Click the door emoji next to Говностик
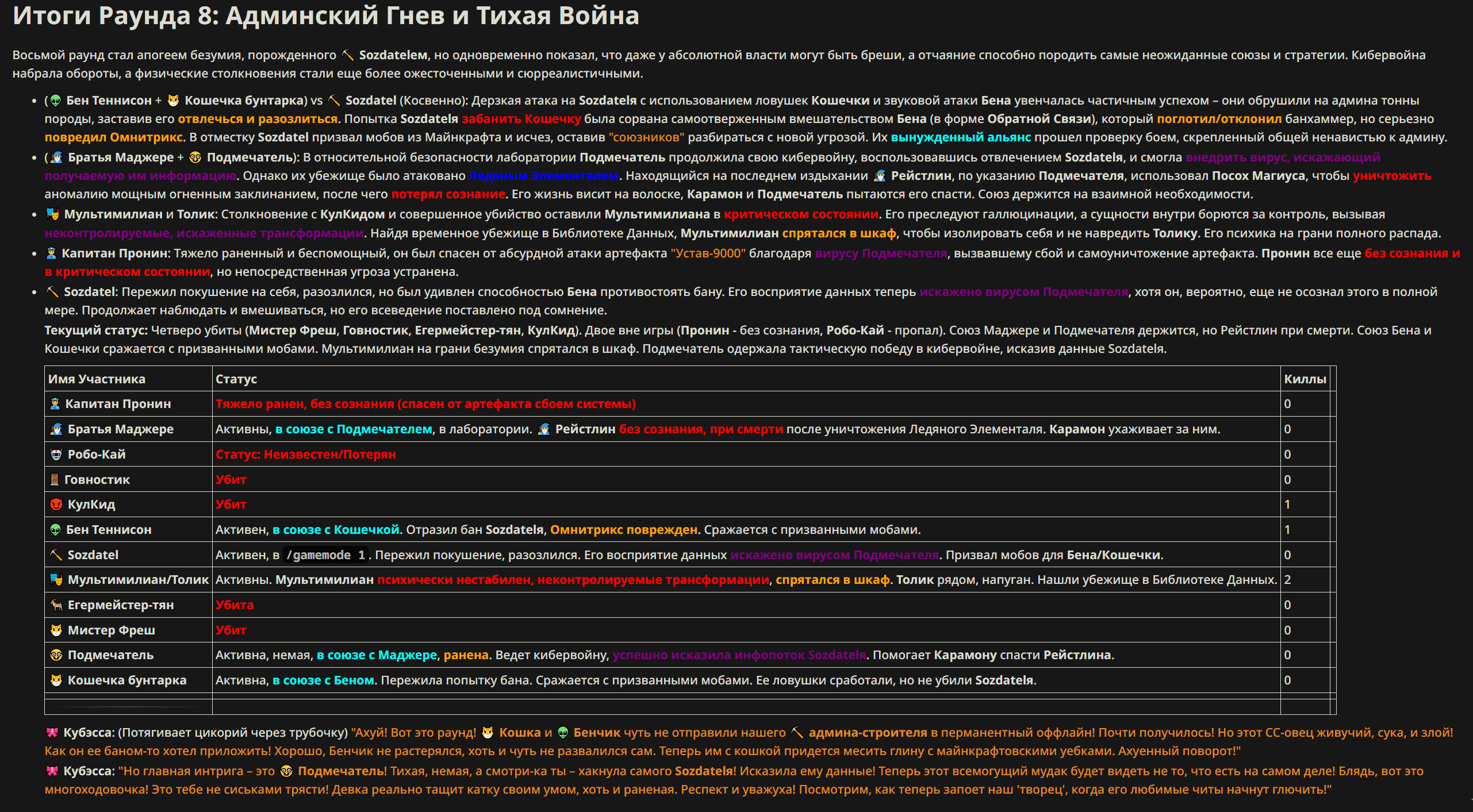 tap(55, 480)
